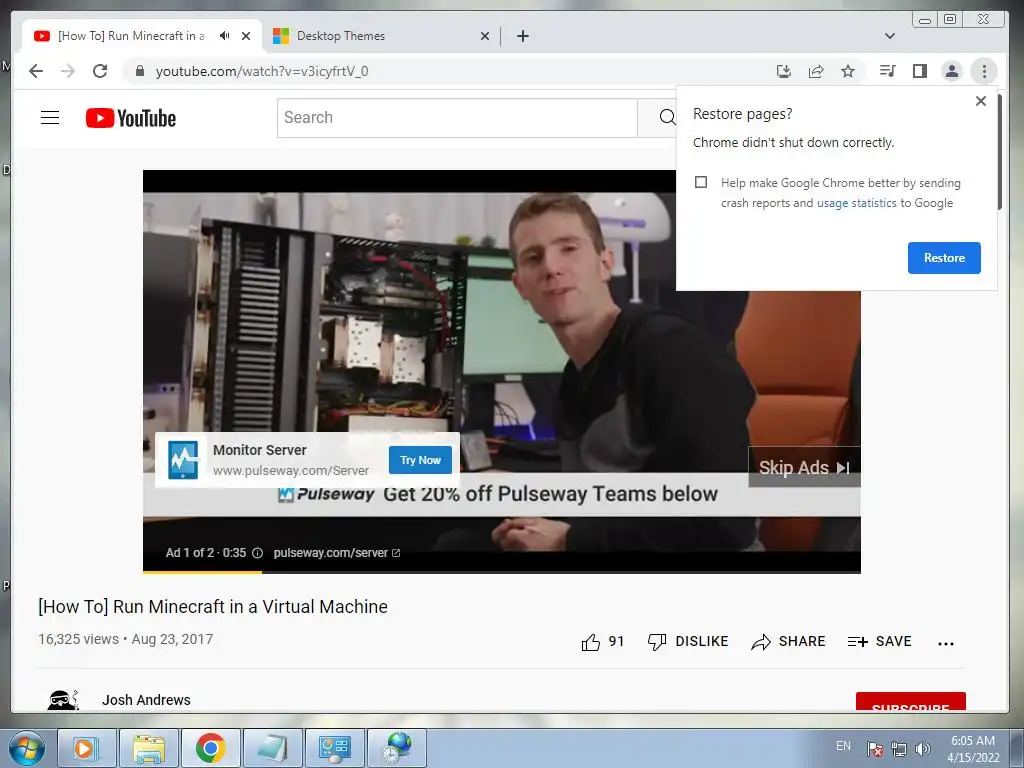Click the DISLIKE thumbs-down button
Image resolution: width=1024 pixels, height=768 pixels.
point(688,642)
